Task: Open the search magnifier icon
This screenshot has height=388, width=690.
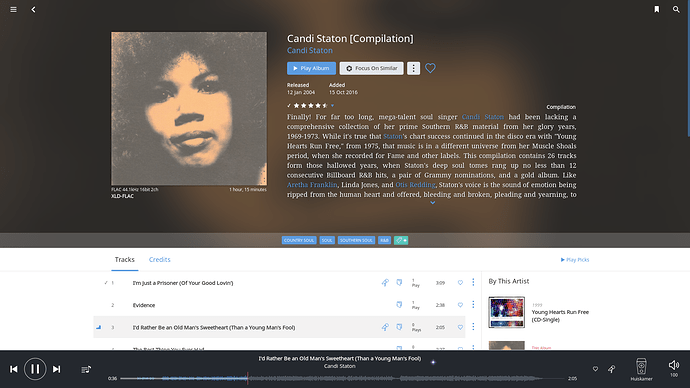Action: tap(676, 9)
